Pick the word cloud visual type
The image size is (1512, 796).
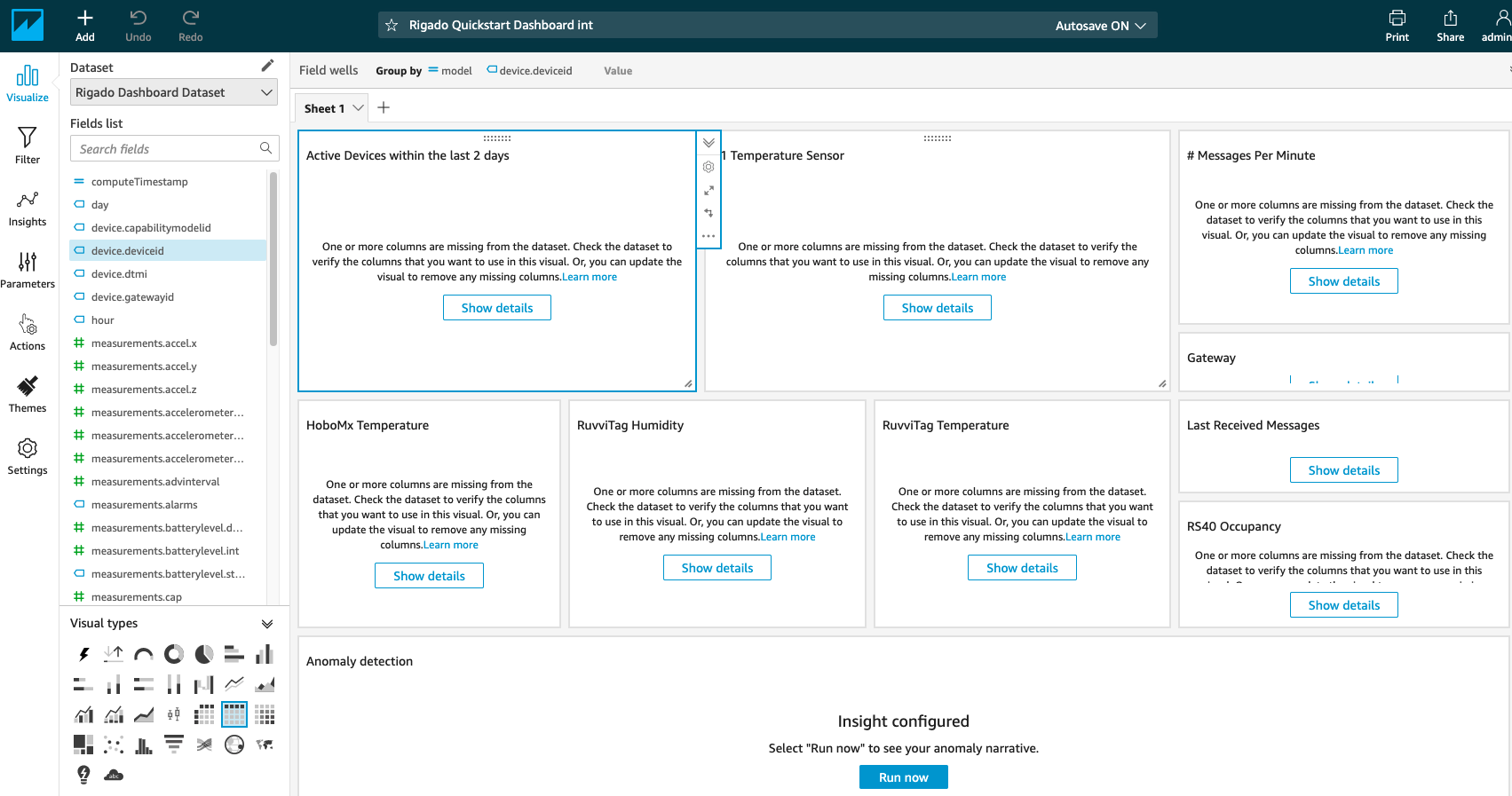(114, 774)
